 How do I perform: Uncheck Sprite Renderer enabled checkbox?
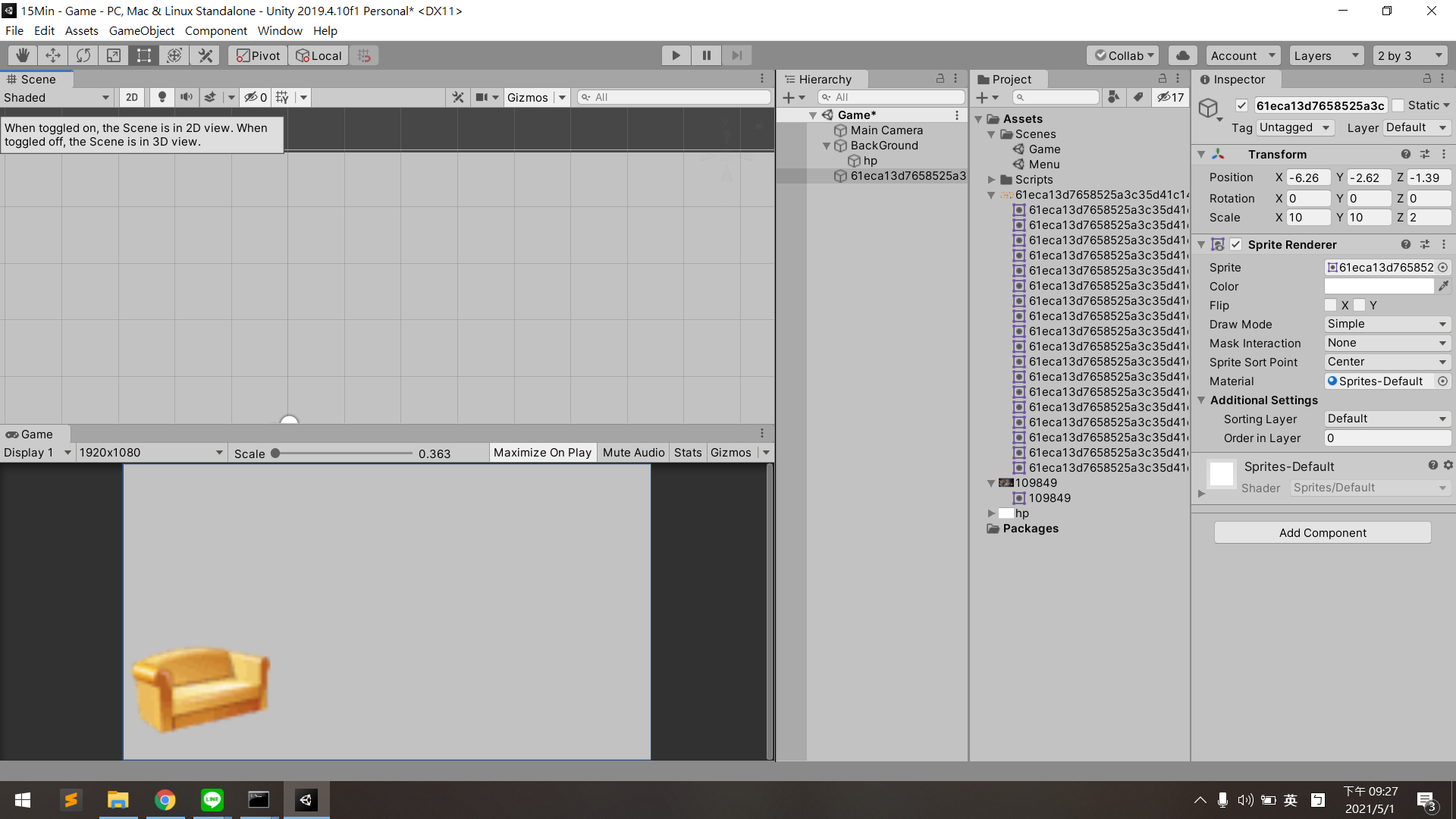1236,244
